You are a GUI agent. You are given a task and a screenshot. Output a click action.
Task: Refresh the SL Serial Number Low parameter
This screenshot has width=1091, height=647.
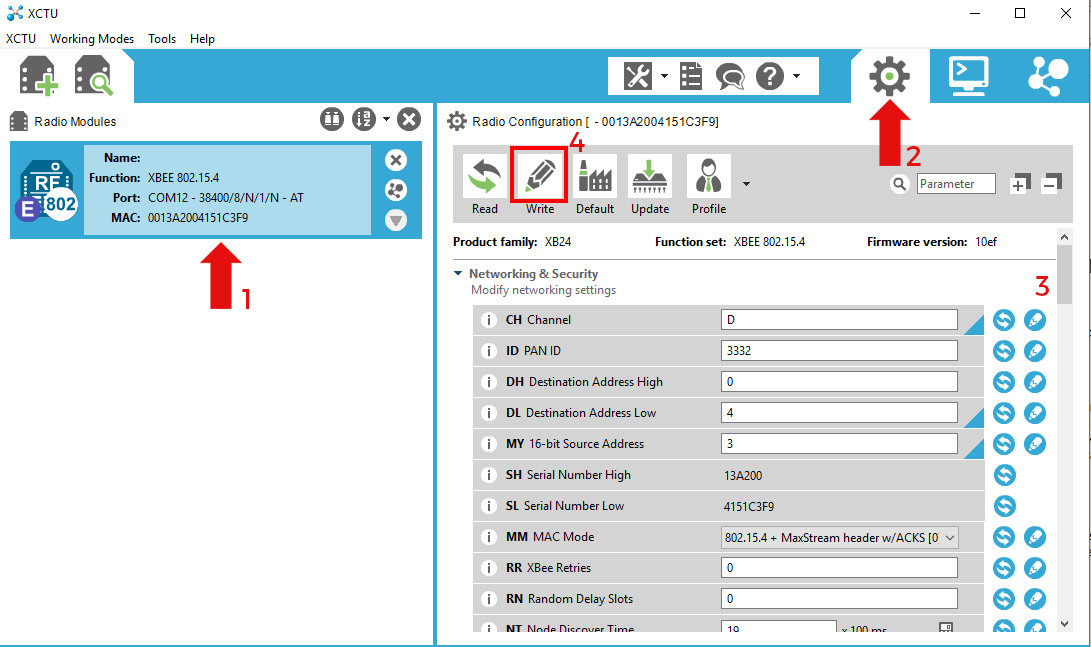(x=1004, y=506)
